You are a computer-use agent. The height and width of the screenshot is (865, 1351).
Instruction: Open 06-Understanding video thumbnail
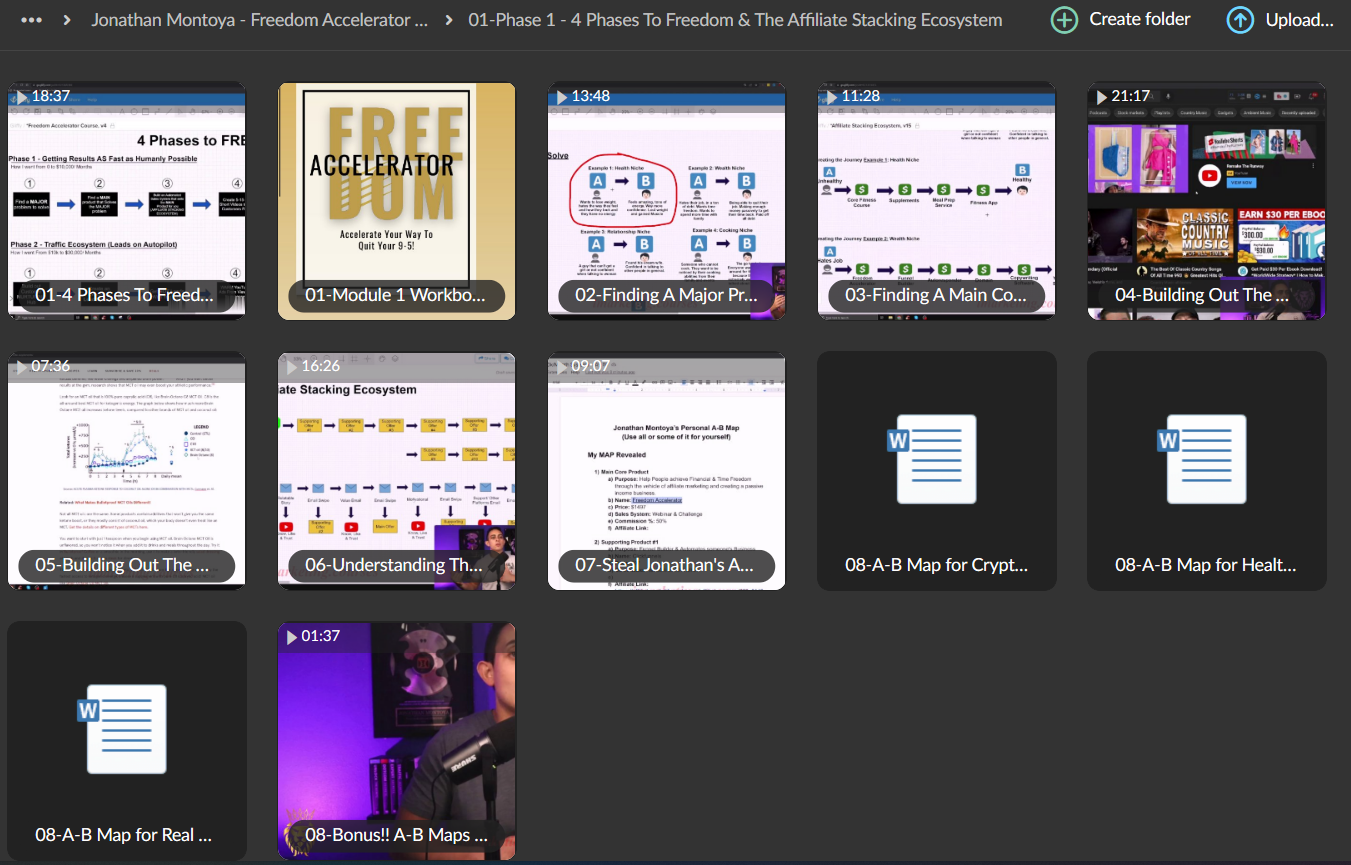(396, 470)
